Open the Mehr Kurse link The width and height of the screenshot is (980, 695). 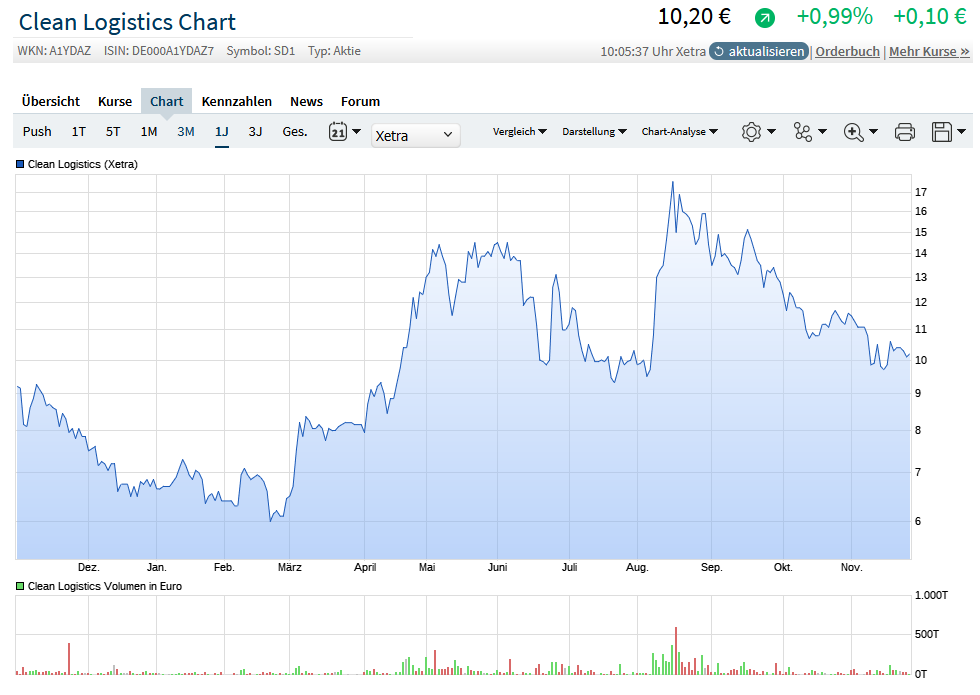(x=929, y=51)
